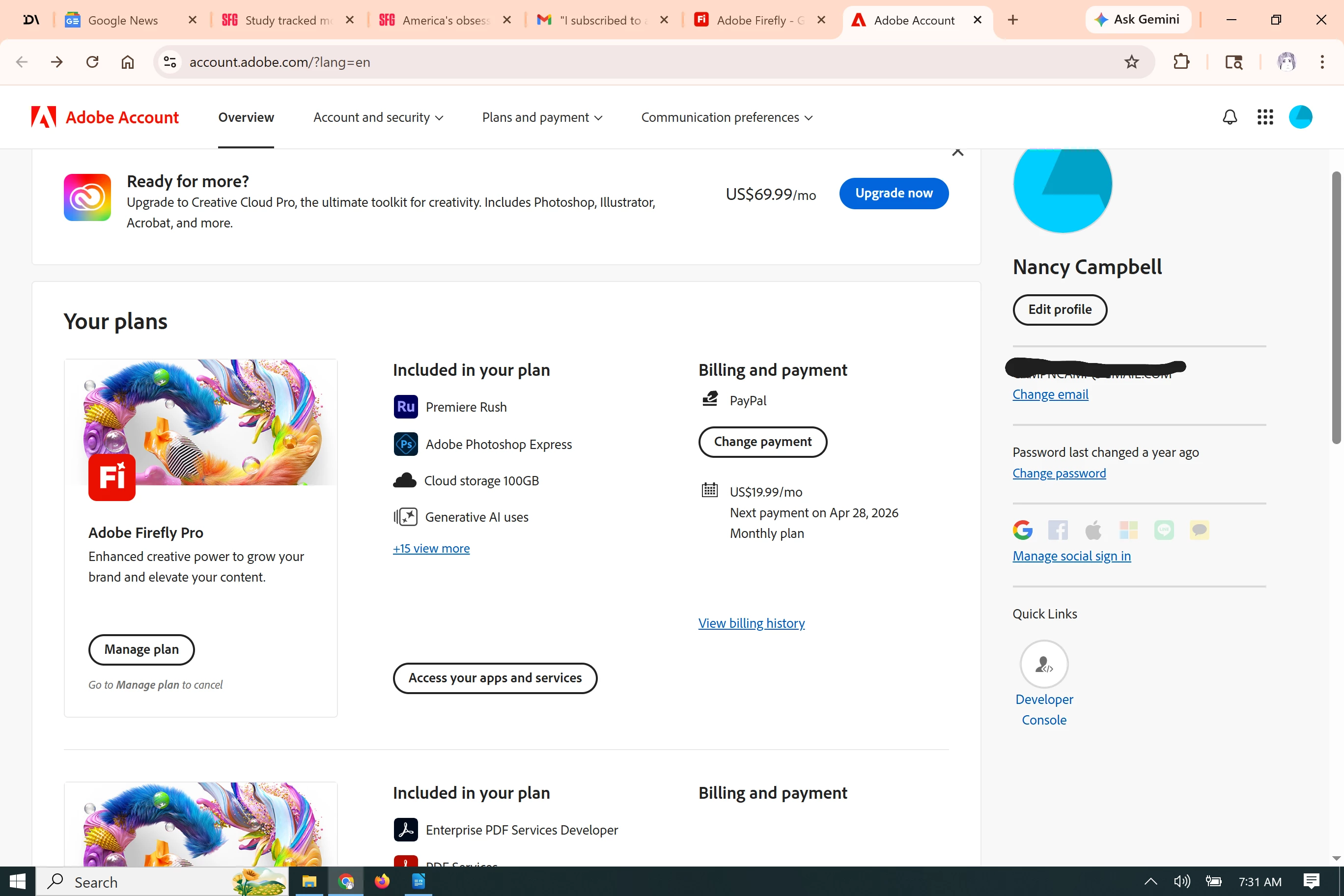
Task: Bookmark this page with the star icon
Action: click(x=1131, y=62)
